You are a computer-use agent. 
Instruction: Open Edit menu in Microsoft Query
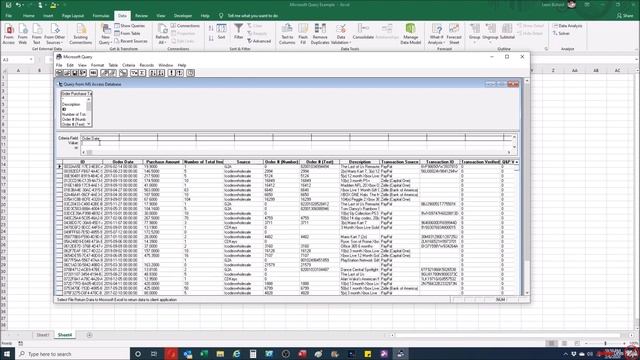click(x=70, y=65)
